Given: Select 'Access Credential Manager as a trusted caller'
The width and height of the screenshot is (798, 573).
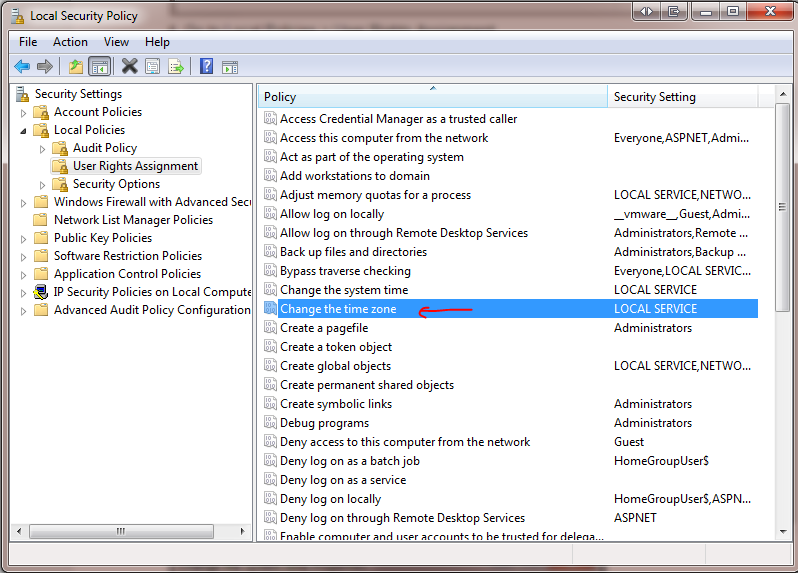Looking at the screenshot, I should pos(398,119).
